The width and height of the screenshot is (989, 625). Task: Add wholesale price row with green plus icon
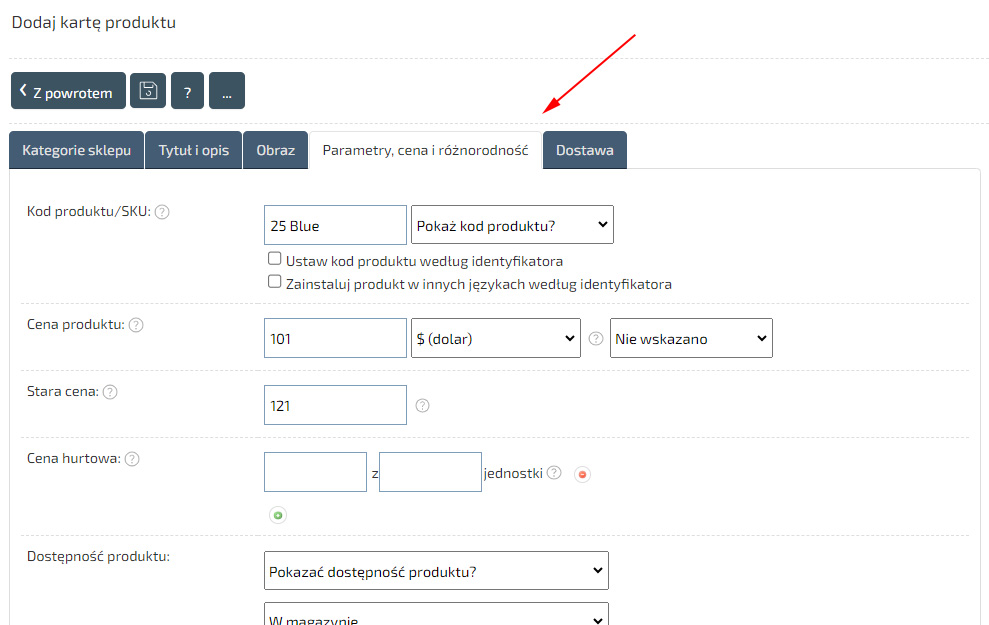[278, 515]
